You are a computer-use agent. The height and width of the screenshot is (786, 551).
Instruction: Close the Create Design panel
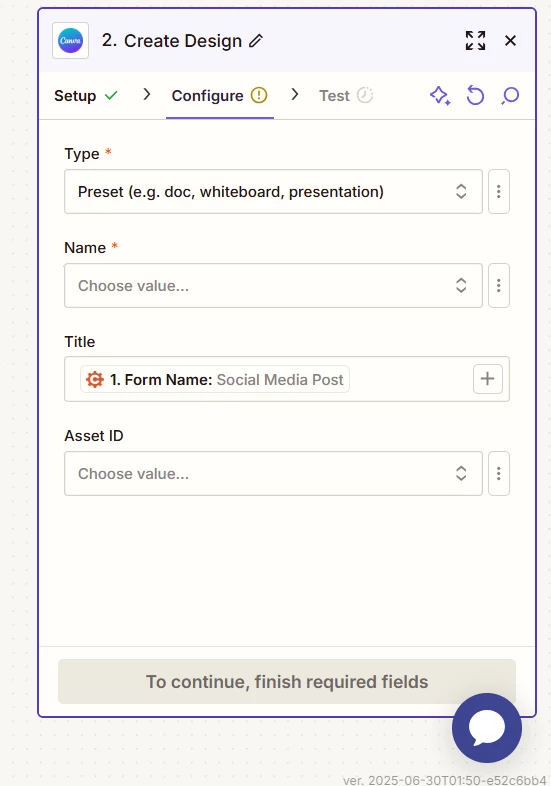coord(510,41)
